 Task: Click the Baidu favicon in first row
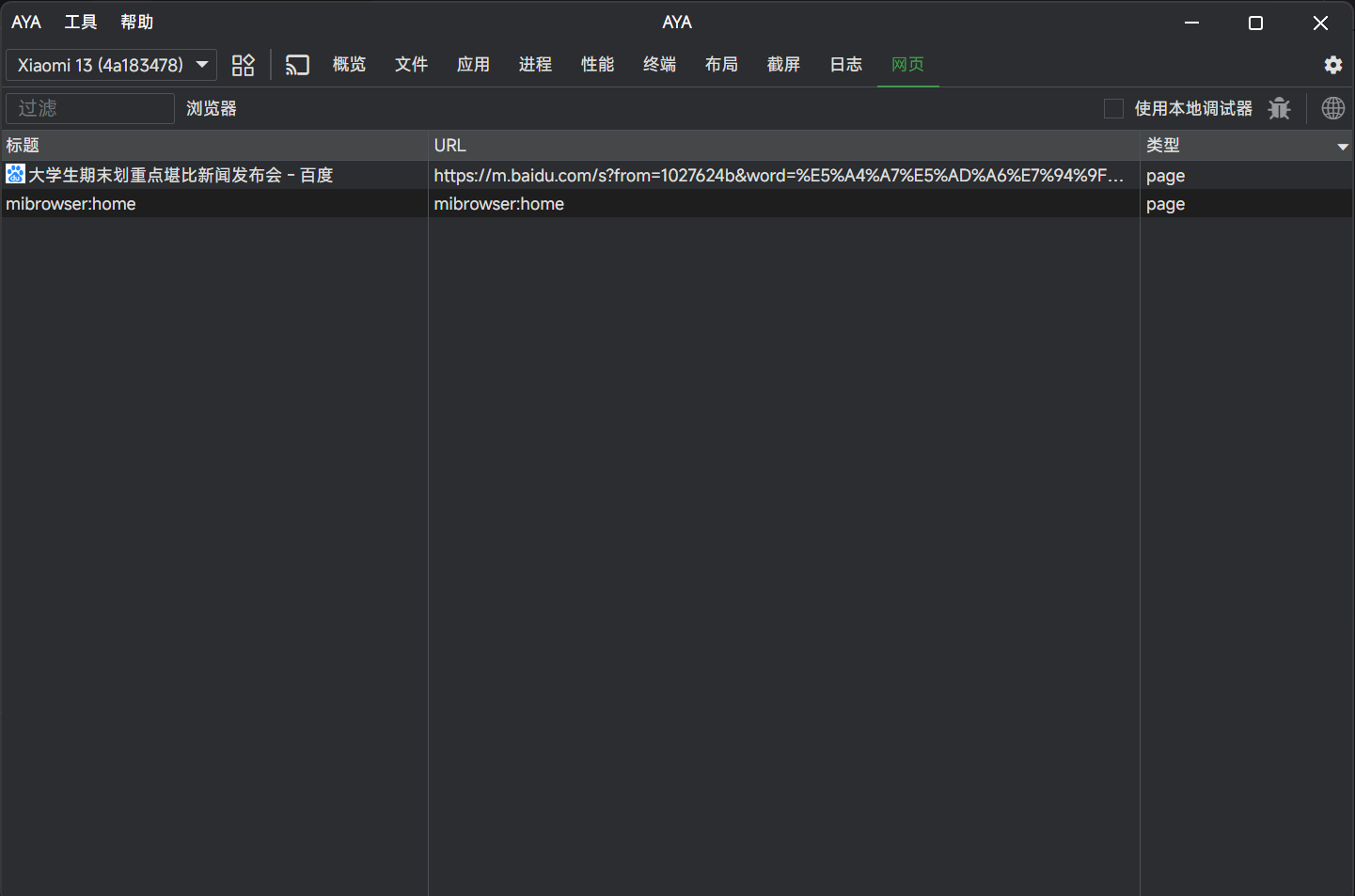[15, 175]
